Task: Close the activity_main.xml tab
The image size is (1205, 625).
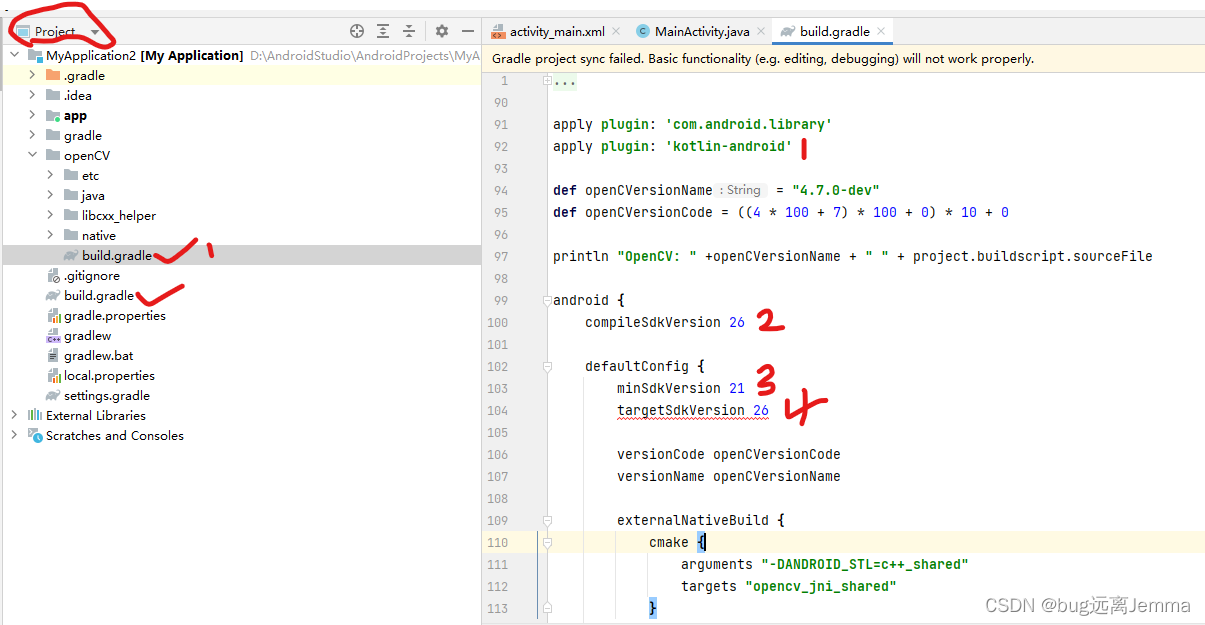Action: tap(616, 32)
